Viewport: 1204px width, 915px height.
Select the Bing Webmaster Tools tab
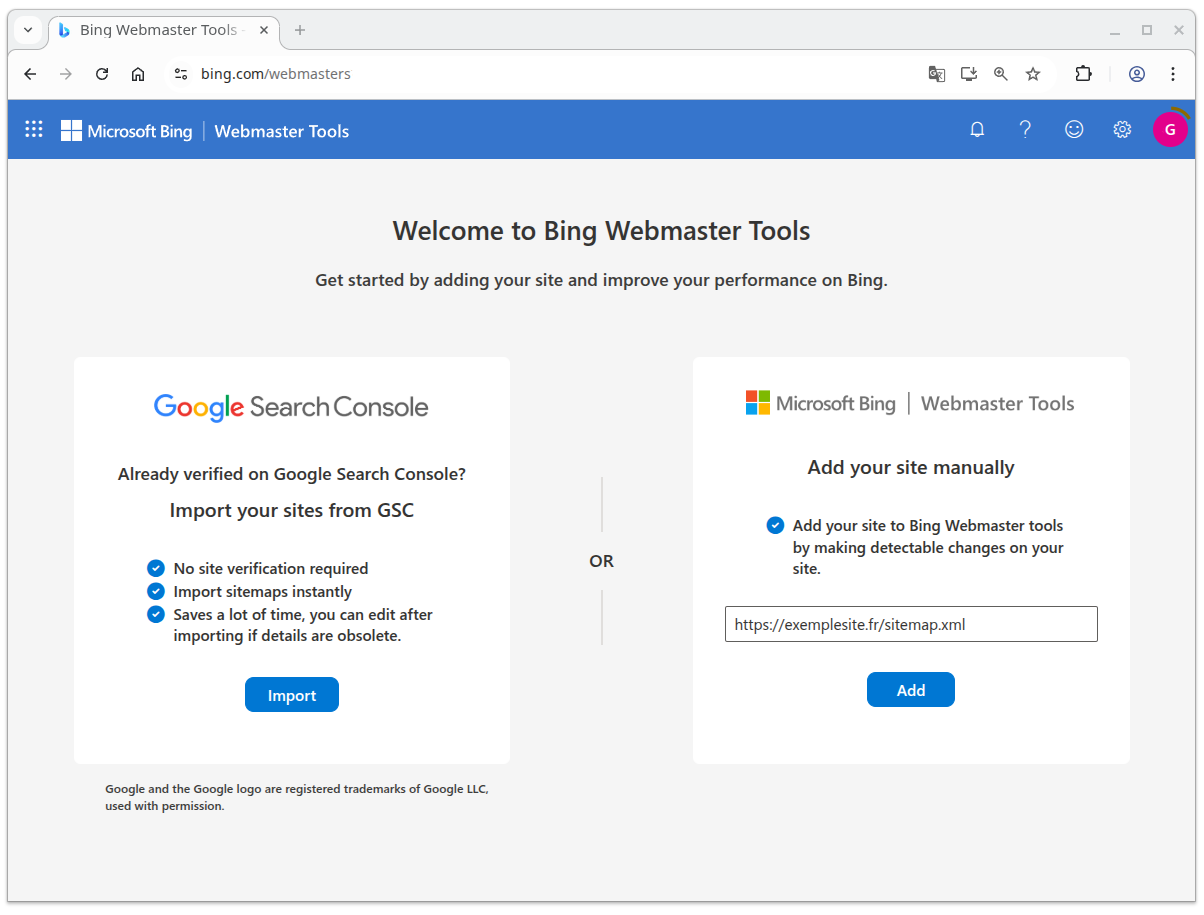point(157,30)
